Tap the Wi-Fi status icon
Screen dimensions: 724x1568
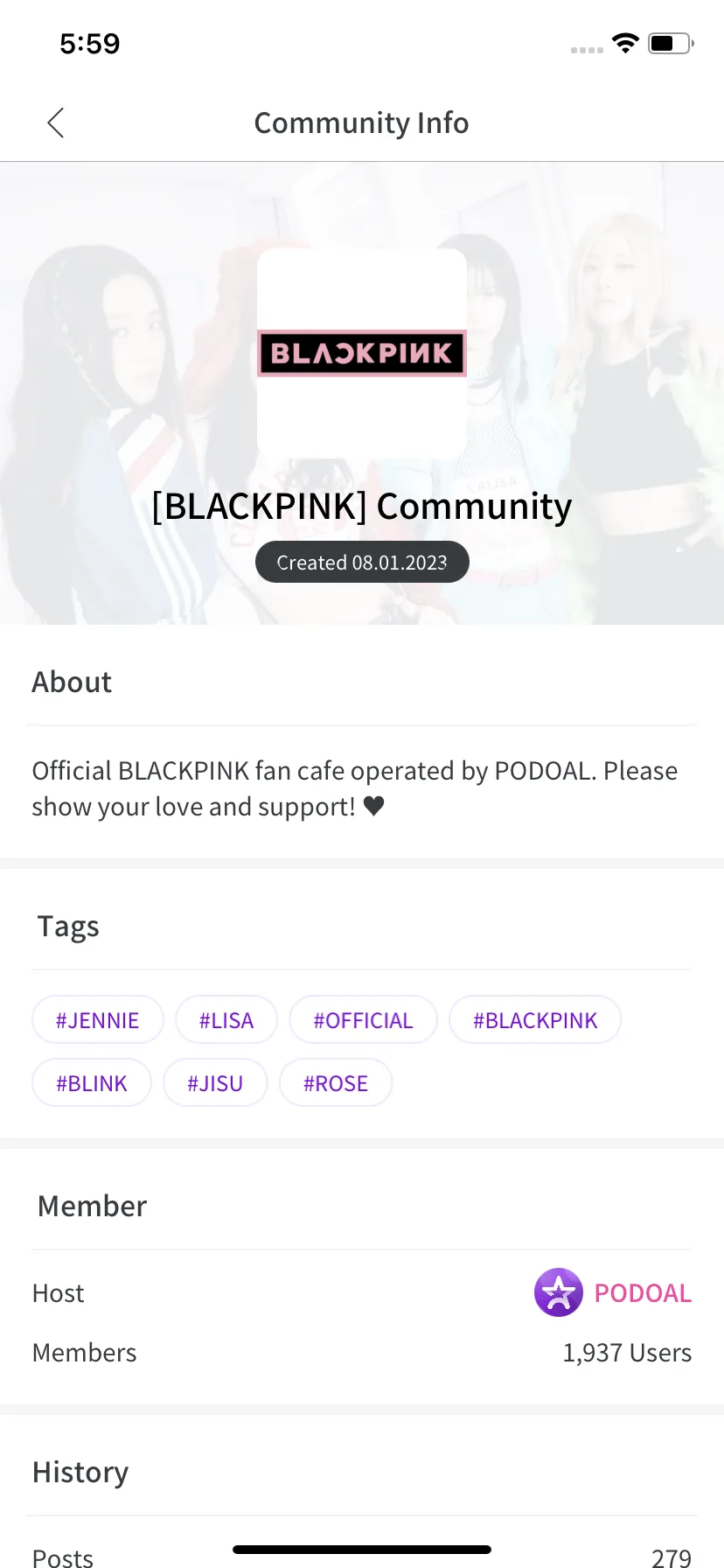[625, 43]
